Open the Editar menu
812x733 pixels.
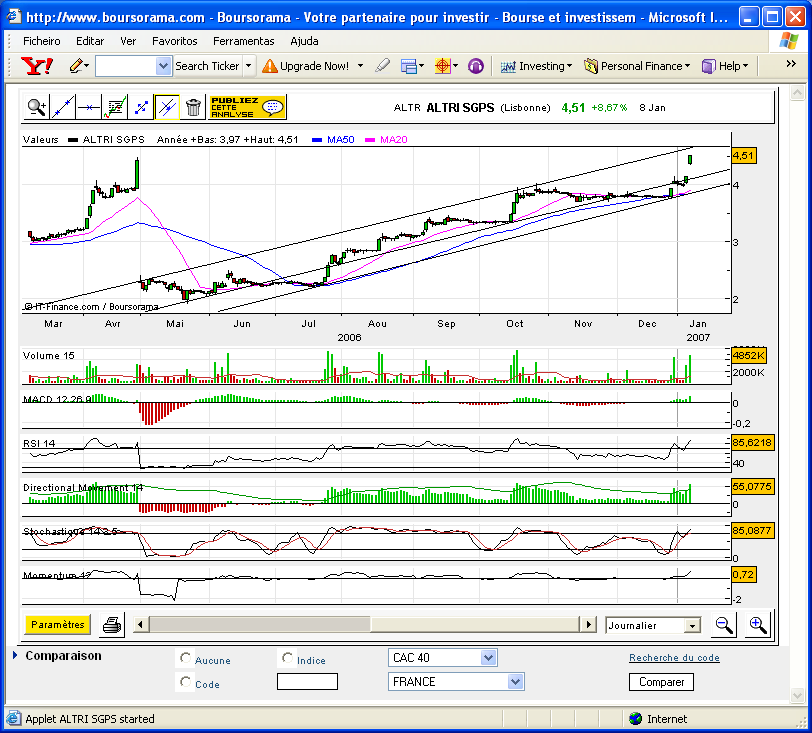(x=90, y=41)
